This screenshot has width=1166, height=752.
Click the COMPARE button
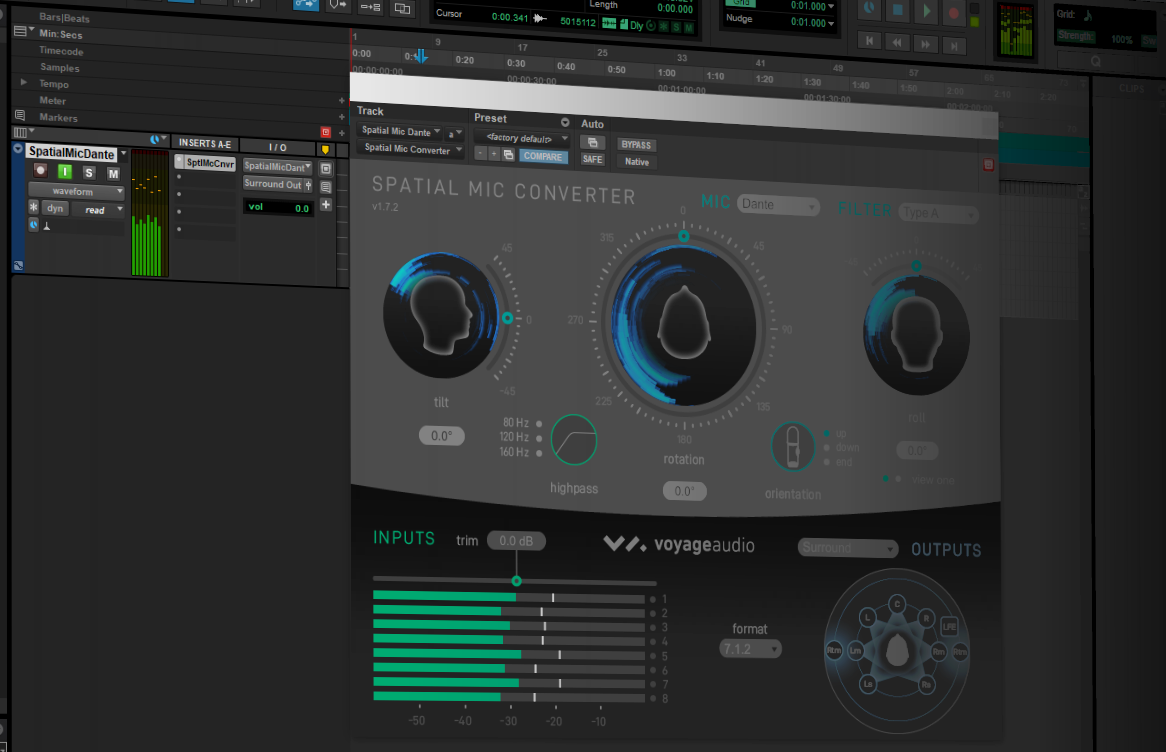(x=543, y=156)
